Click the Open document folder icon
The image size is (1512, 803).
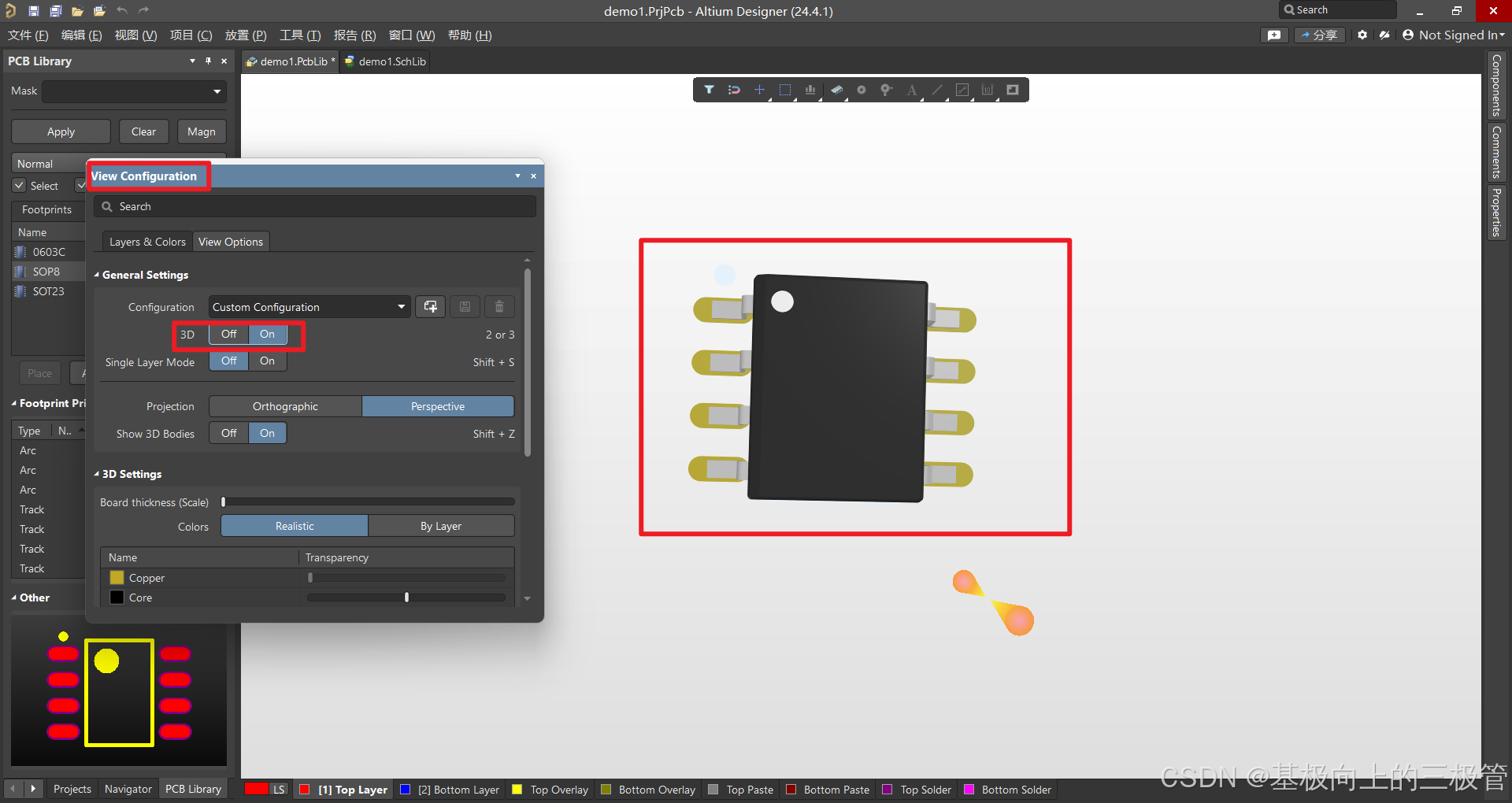(77, 11)
